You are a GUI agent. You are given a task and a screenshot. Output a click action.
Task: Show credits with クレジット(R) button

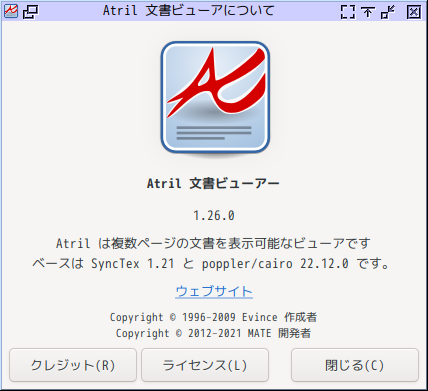click(x=73, y=365)
